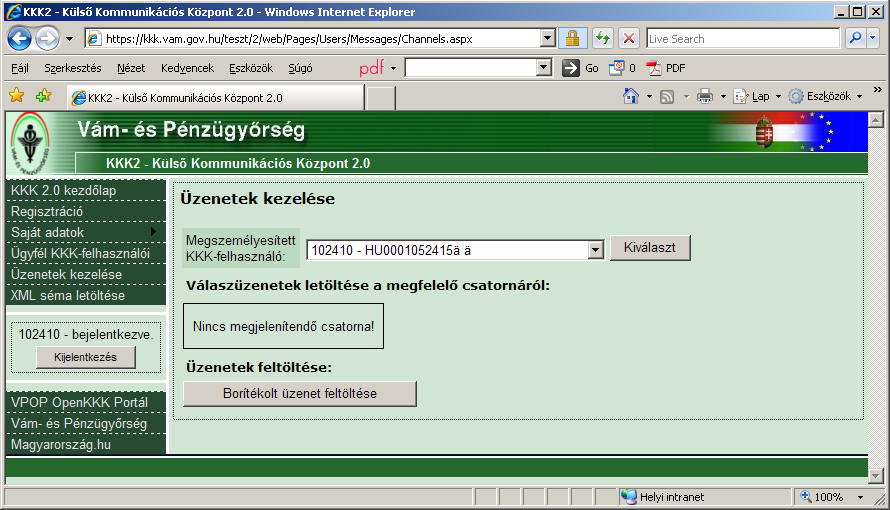The image size is (890, 510).
Task: Click the red Stop loading icon
Action: 629,39
